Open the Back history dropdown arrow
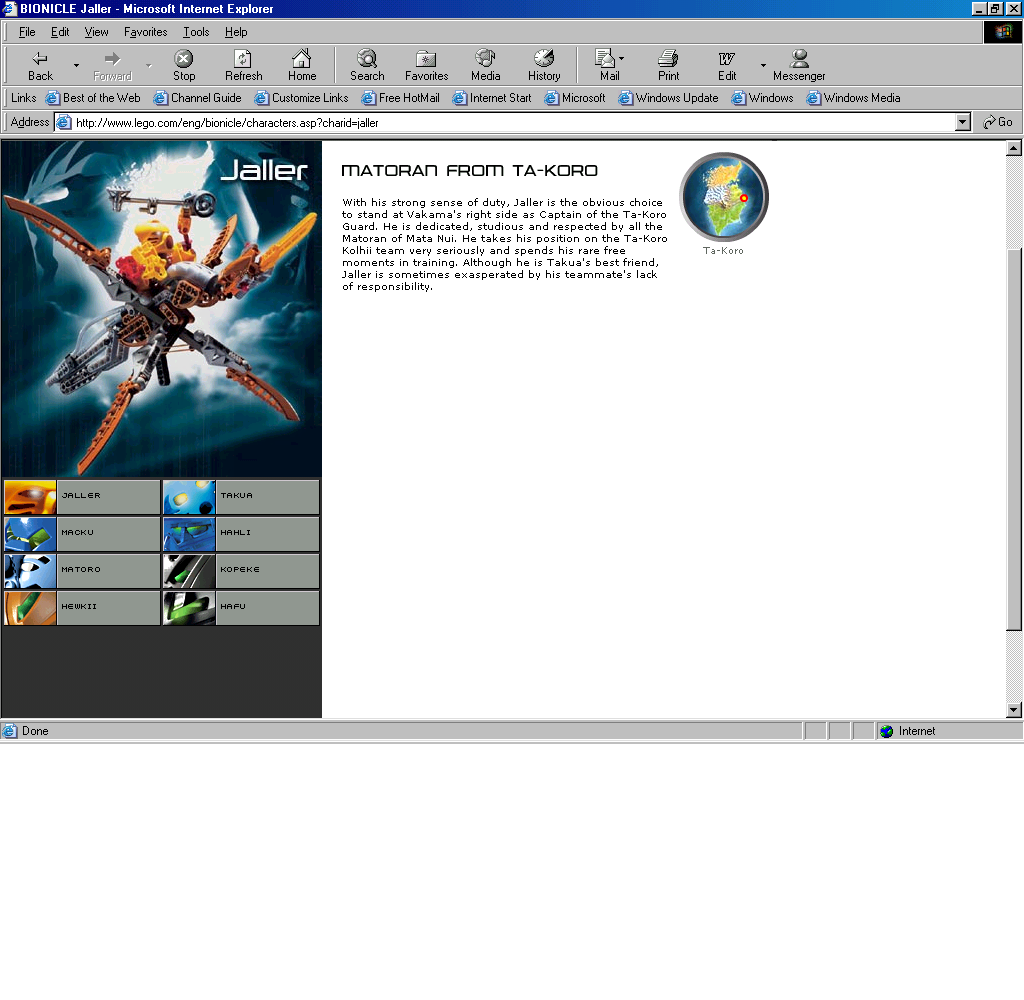The width and height of the screenshot is (1024, 1000). (76, 65)
